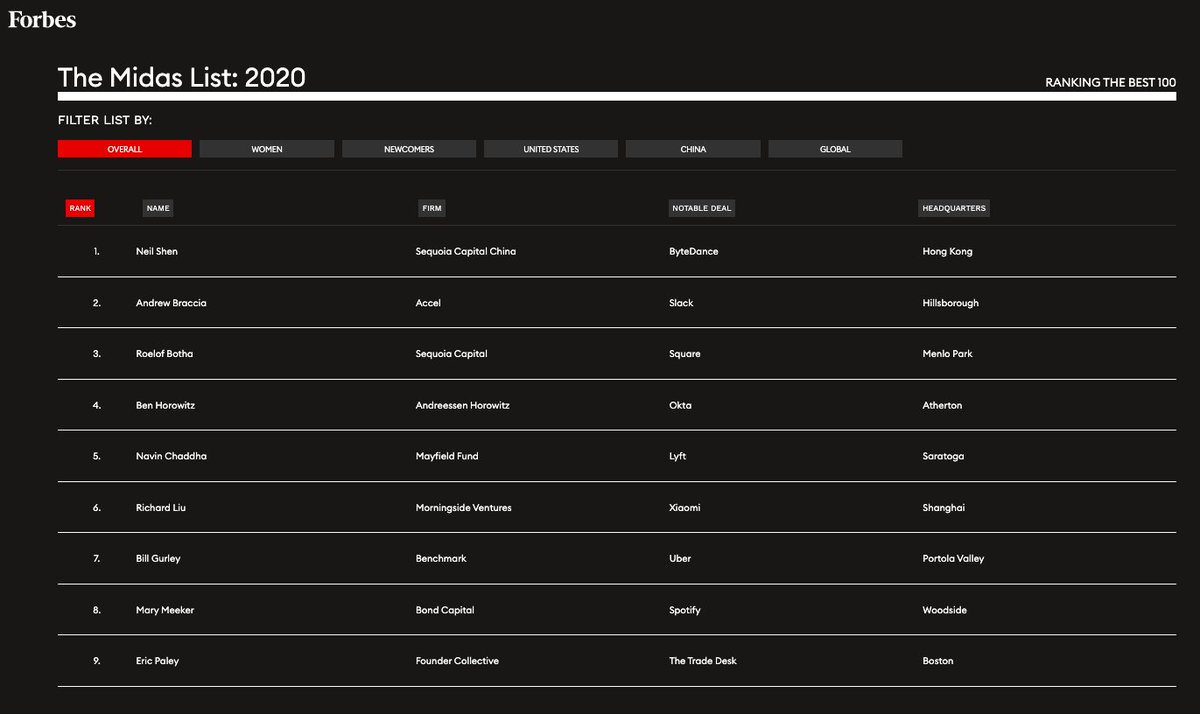The width and height of the screenshot is (1200, 714).
Task: Click the Lyft notable deal
Action: (x=678, y=456)
